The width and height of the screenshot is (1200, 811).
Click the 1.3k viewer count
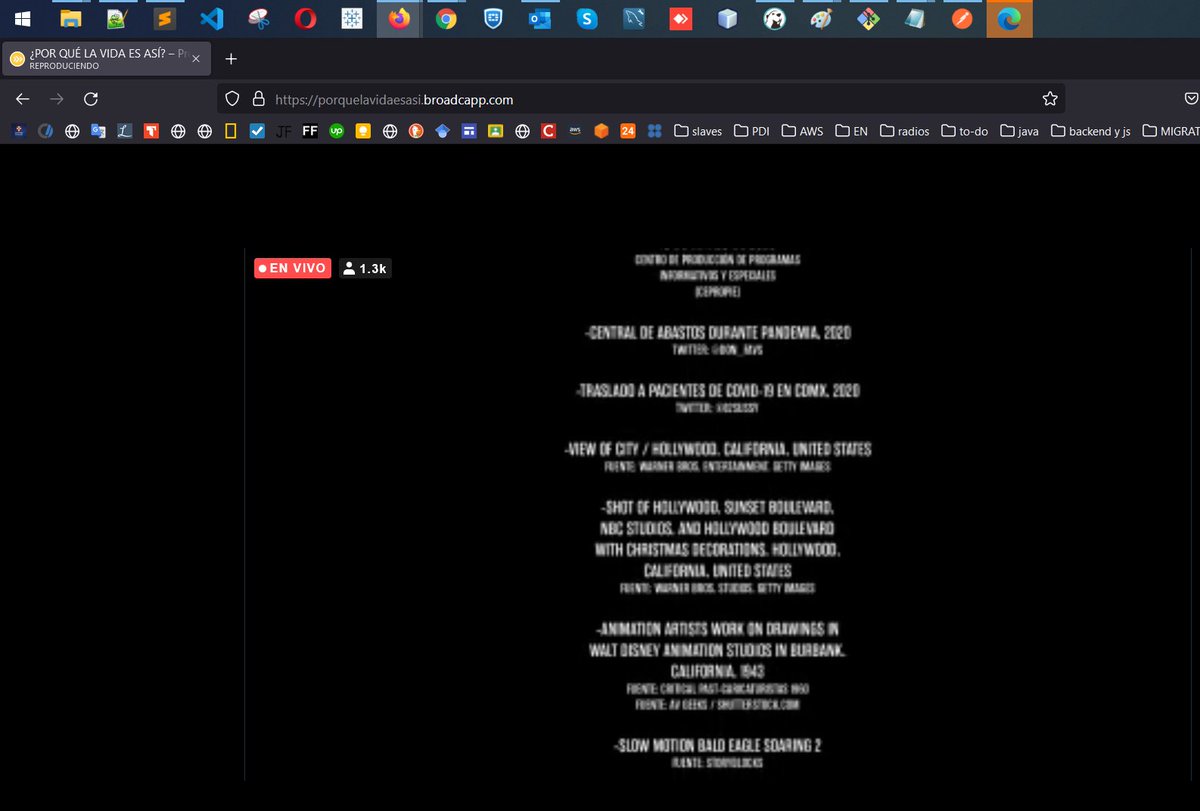tap(365, 268)
